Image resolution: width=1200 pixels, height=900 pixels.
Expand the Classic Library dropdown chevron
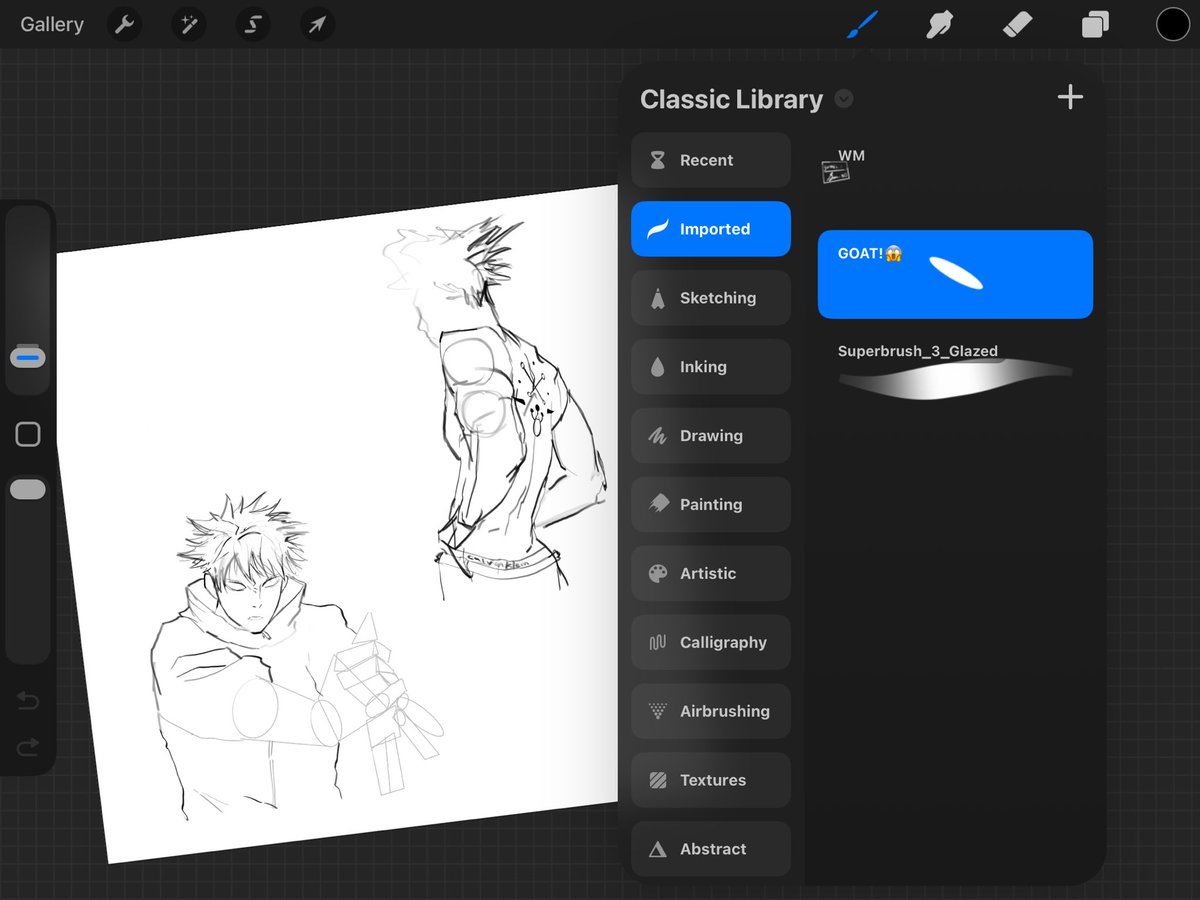coord(844,99)
